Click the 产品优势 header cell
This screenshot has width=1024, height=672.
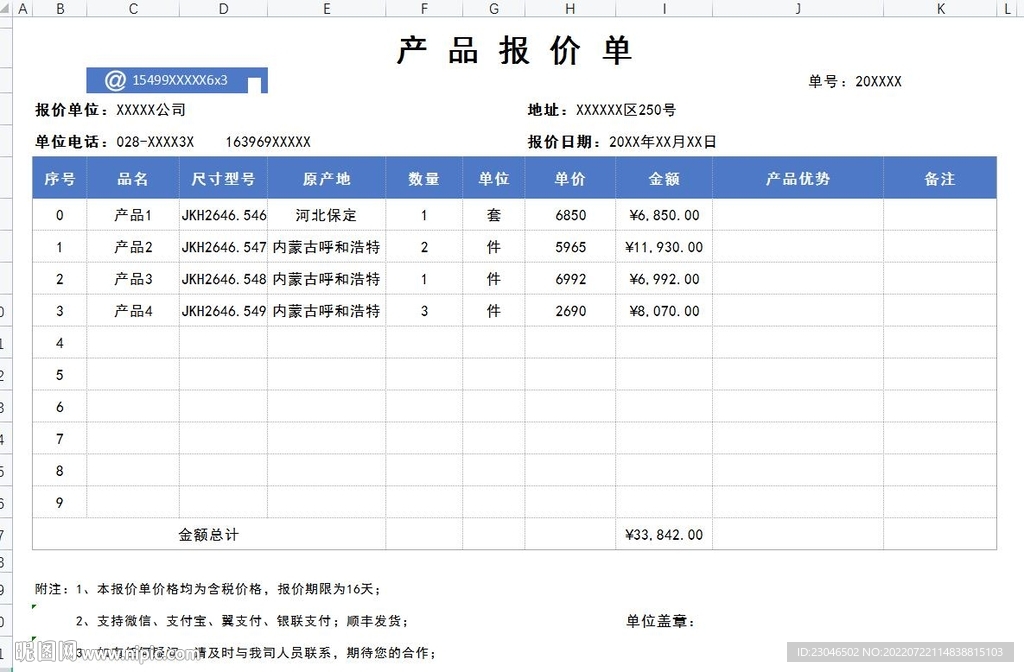coord(798,178)
